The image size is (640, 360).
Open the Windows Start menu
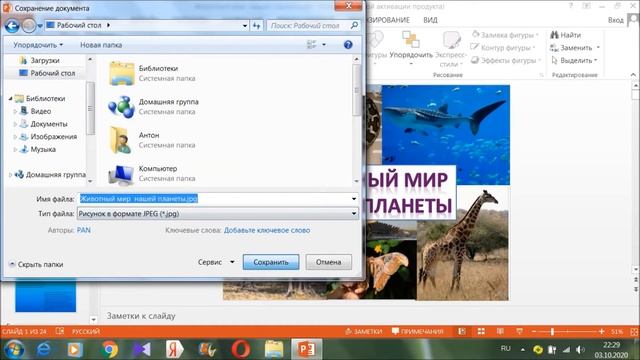14,349
